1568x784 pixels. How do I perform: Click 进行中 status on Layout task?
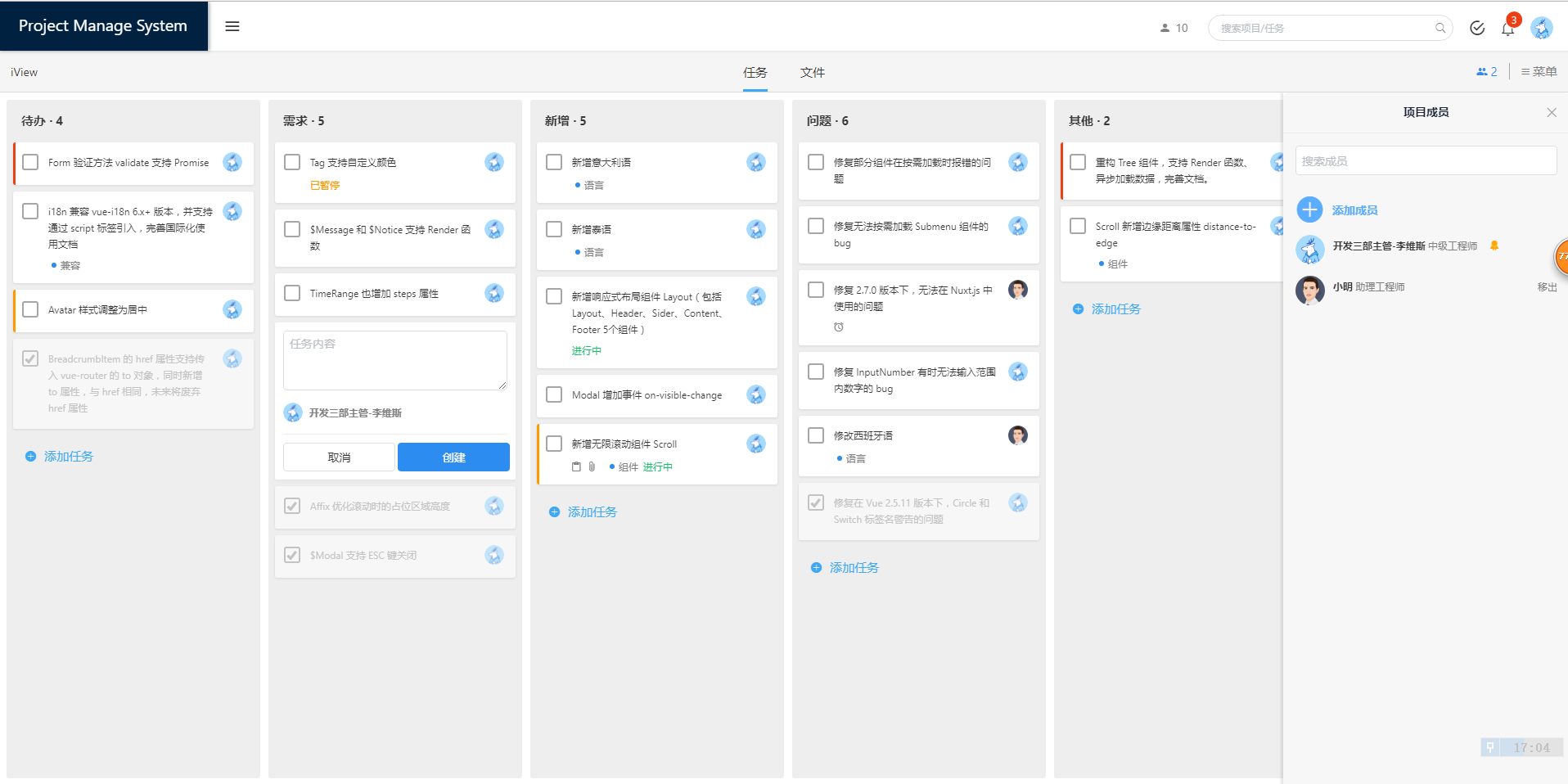pyautogui.click(x=586, y=350)
